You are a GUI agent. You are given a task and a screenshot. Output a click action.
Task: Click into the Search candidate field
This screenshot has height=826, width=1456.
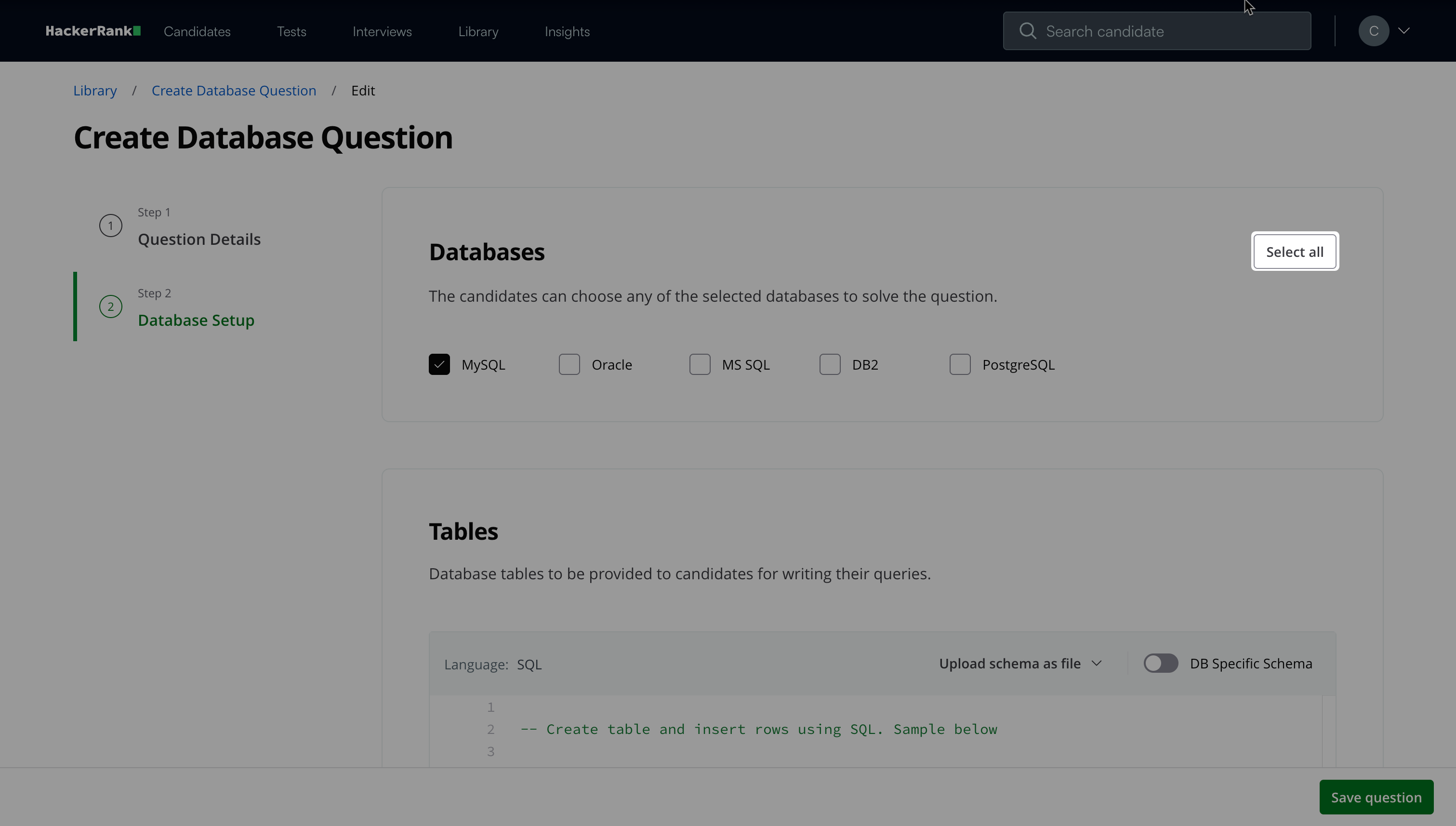(x=1168, y=31)
